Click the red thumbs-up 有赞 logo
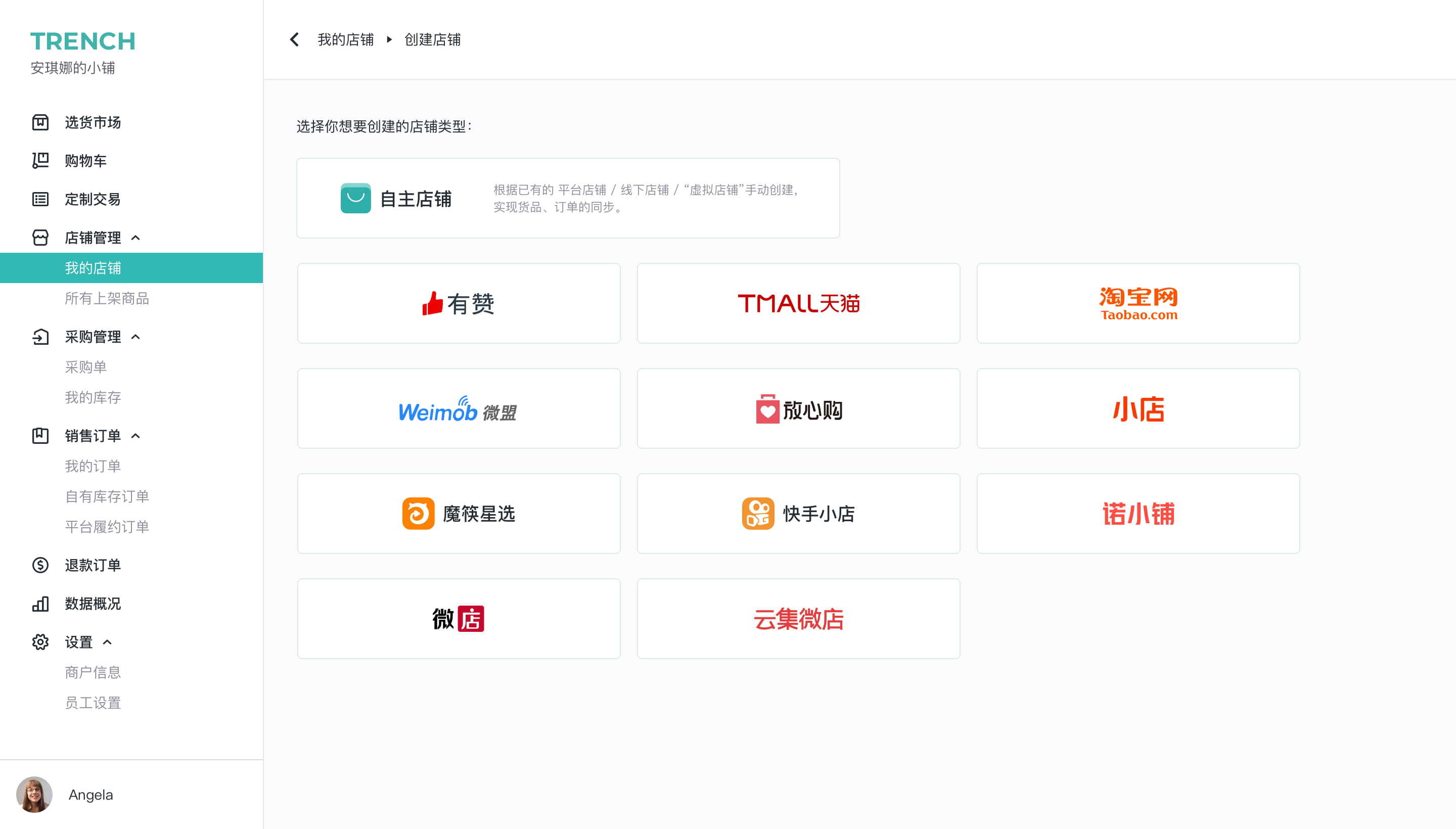The width and height of the screenshot is (1456, 829). pos(432,303)
